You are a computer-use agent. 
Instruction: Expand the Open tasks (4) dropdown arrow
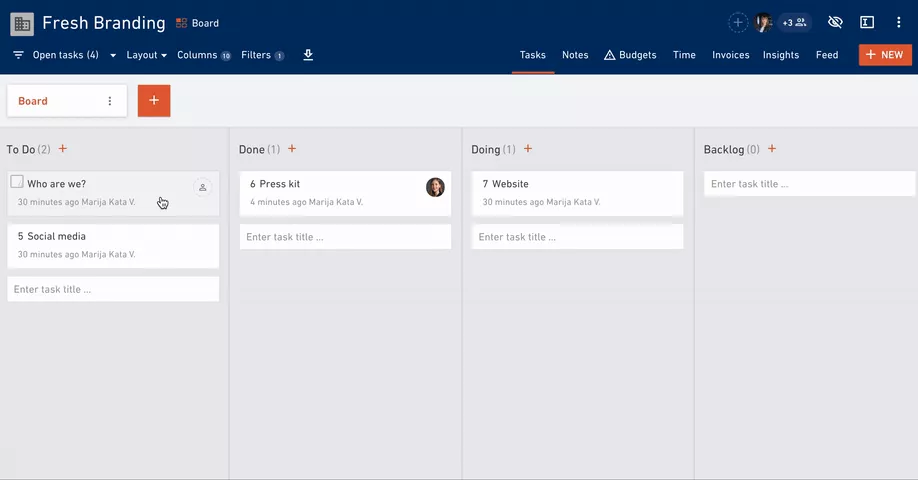pyautogui.click(x=113, y=56)
